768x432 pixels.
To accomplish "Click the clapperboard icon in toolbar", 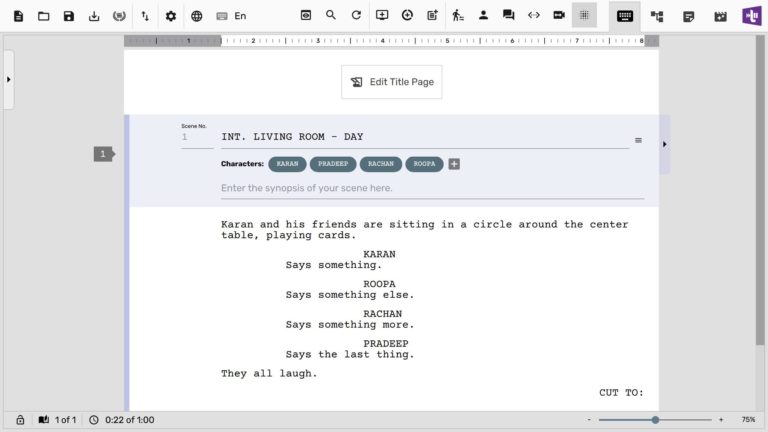I will click(x=717, y=16).
